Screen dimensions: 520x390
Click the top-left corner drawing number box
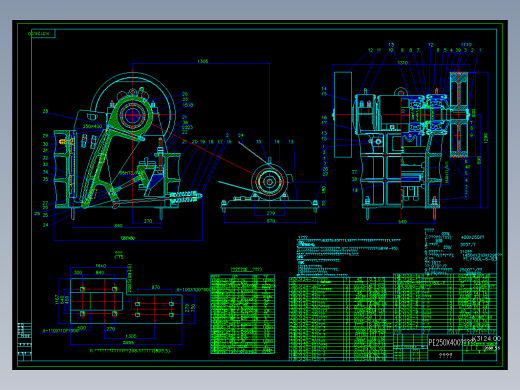pyautogui.click(x=42, y=34)
